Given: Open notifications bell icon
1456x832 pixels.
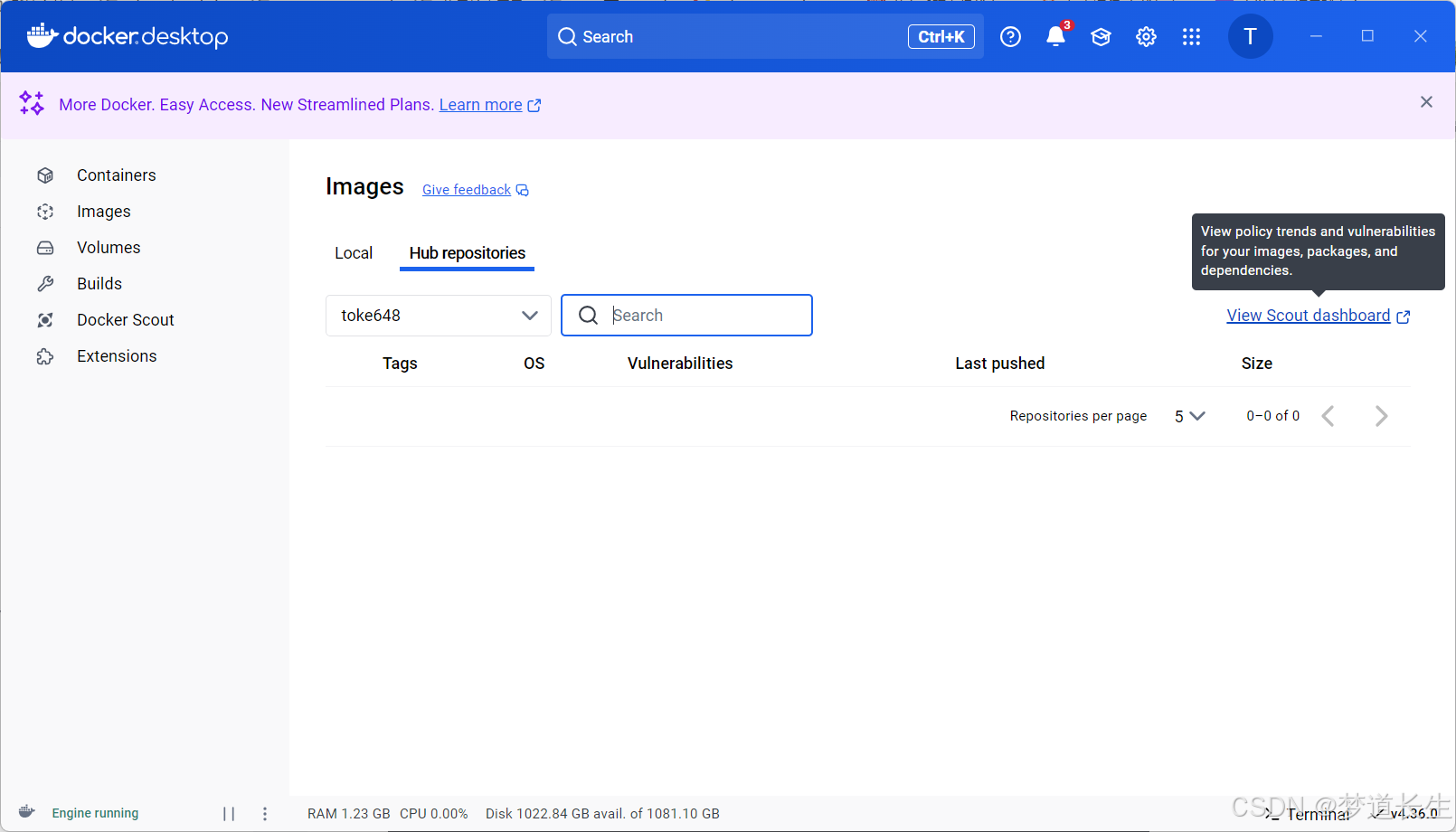Looking at the screenshot, I should click(1055, 36).
